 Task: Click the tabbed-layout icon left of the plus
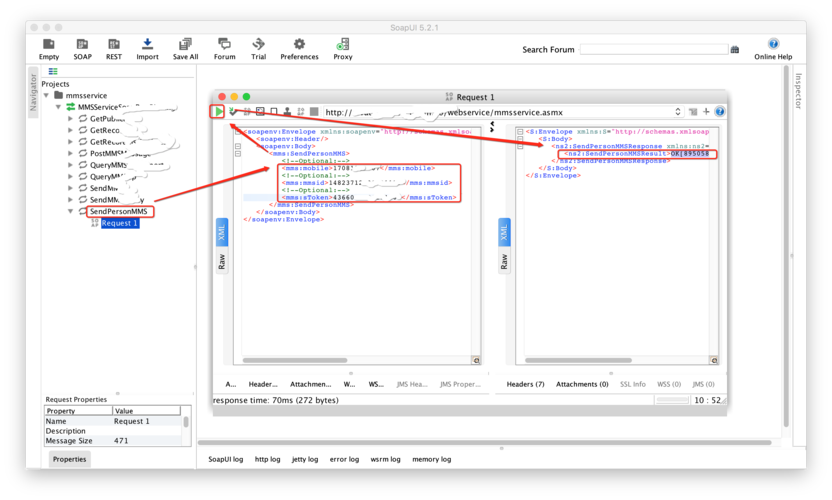[x=693, y=111]
